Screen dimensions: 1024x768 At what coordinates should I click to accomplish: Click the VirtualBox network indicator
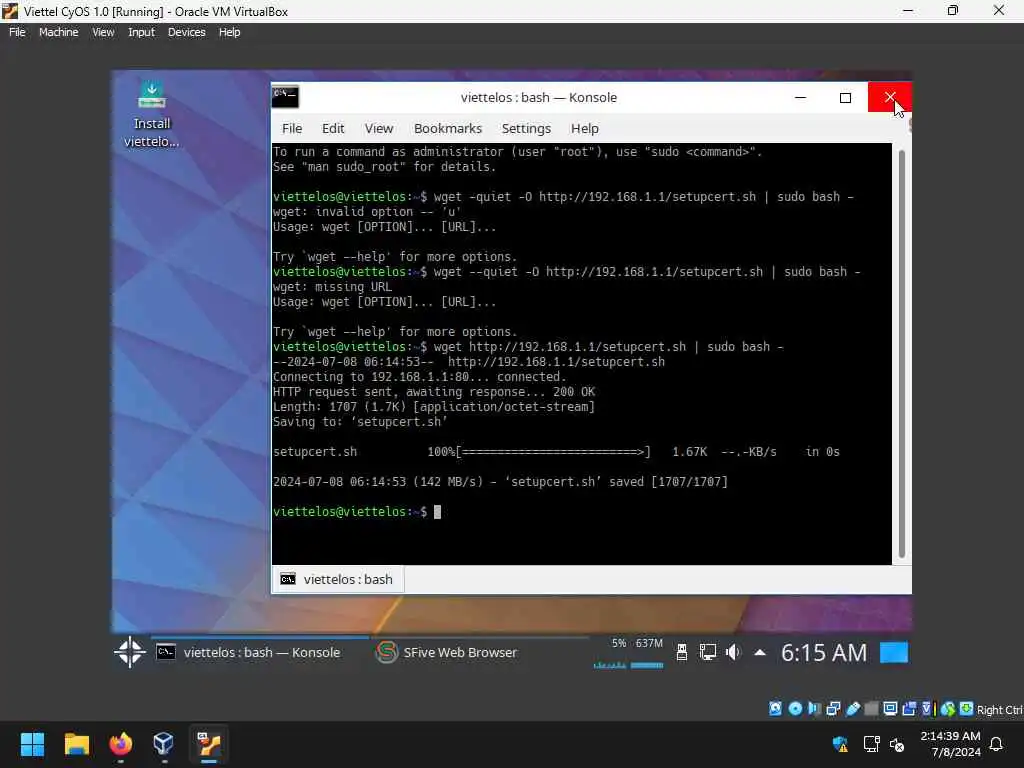pos(833,709)
